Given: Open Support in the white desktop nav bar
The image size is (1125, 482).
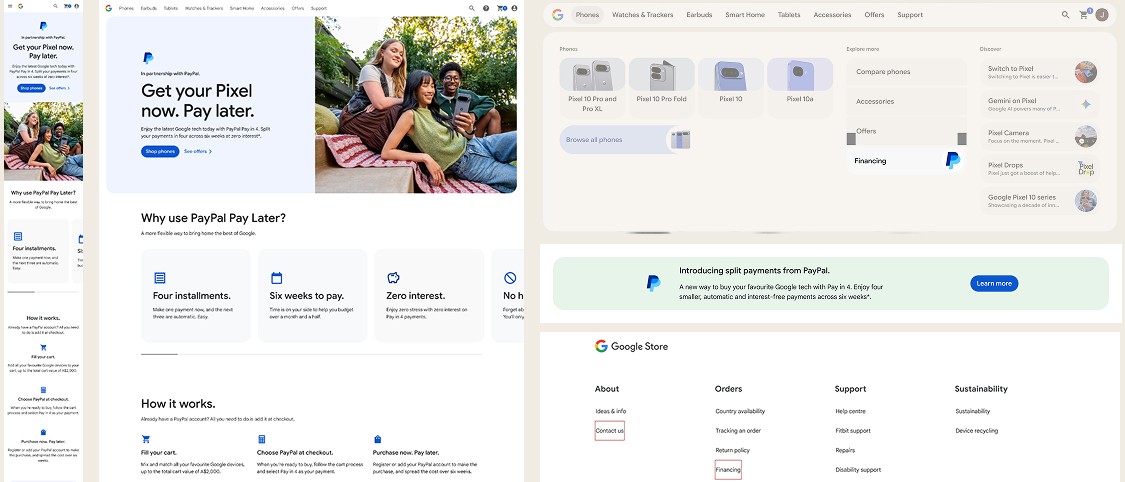Looking at the screenshot, I should coord(319,9).
